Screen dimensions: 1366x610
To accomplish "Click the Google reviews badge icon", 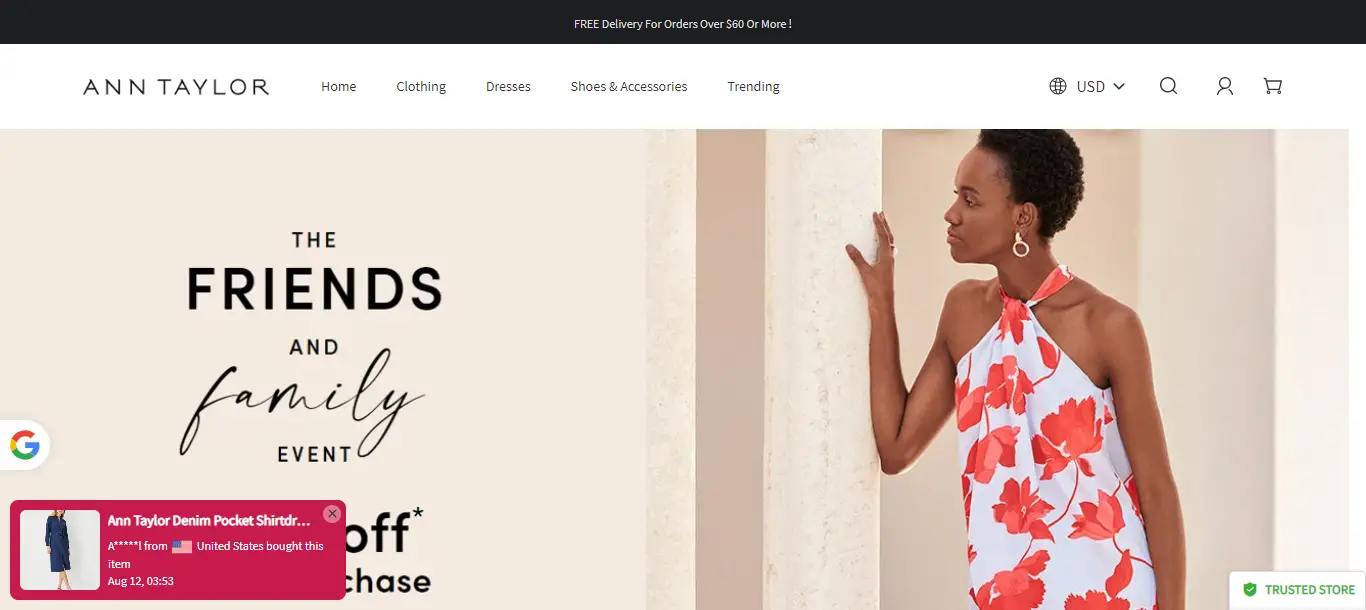I will tap(25, 445).
